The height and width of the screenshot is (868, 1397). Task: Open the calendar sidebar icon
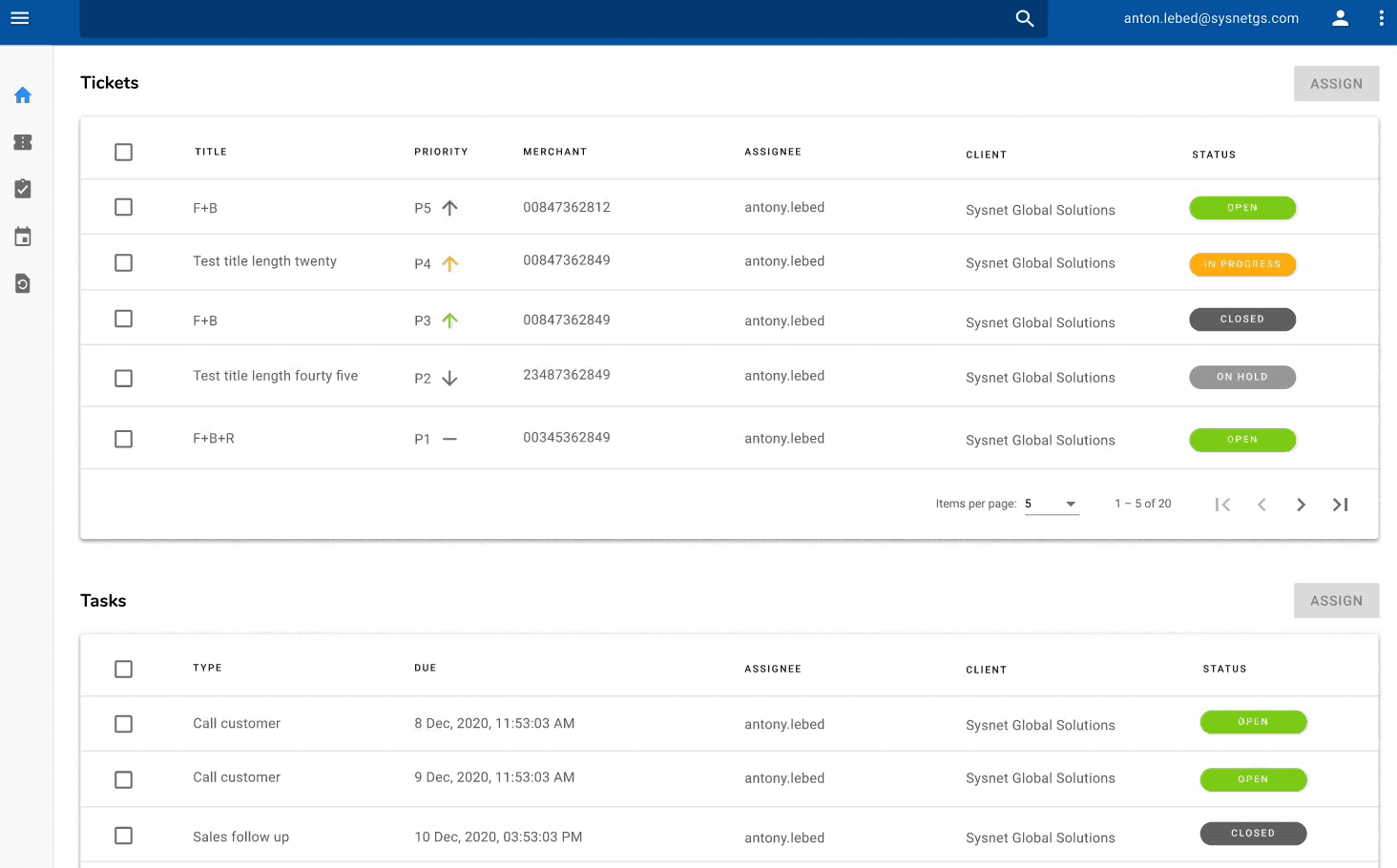coord(23,237)
